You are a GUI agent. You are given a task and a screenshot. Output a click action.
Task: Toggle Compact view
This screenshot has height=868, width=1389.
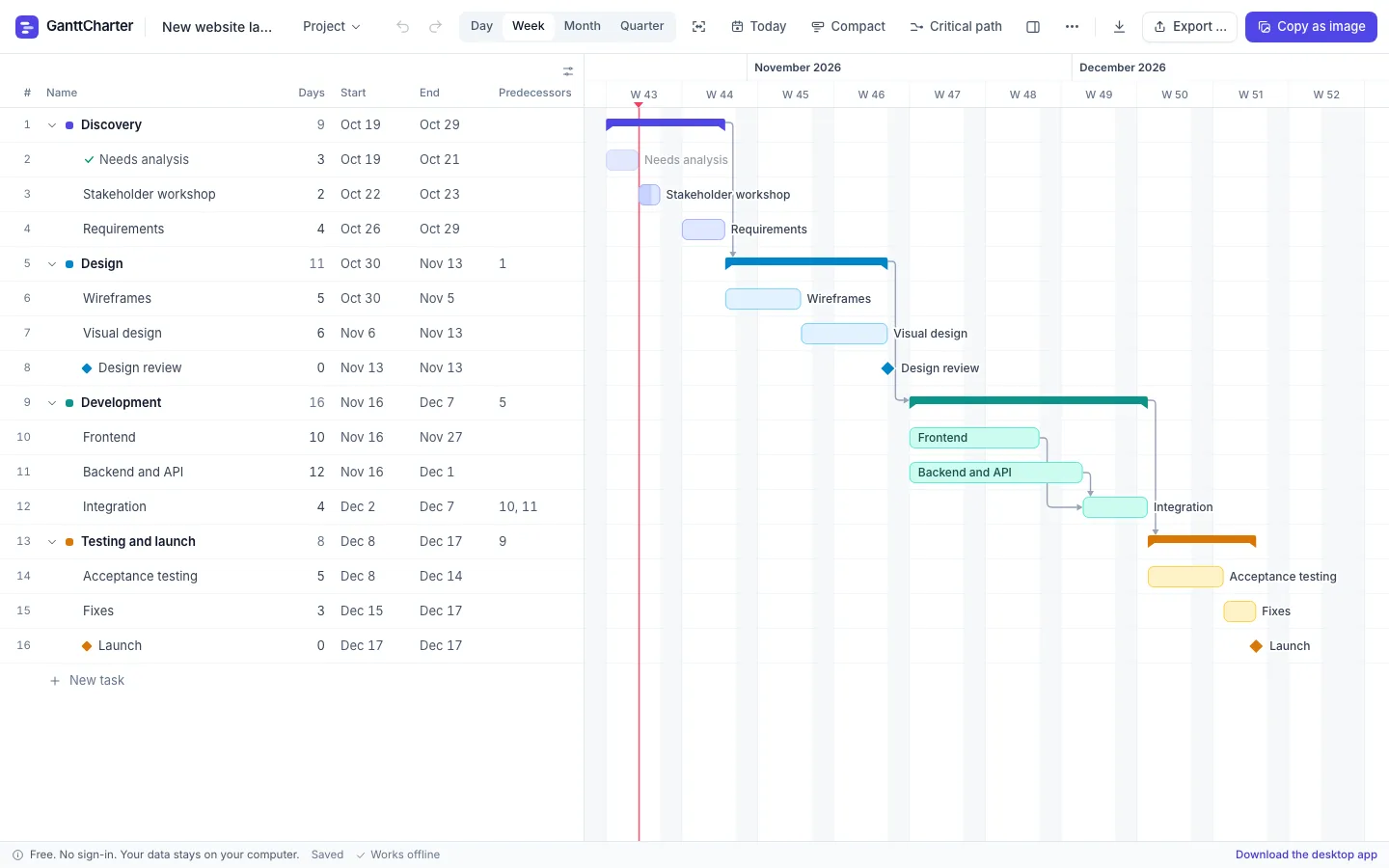click(848, 27)
